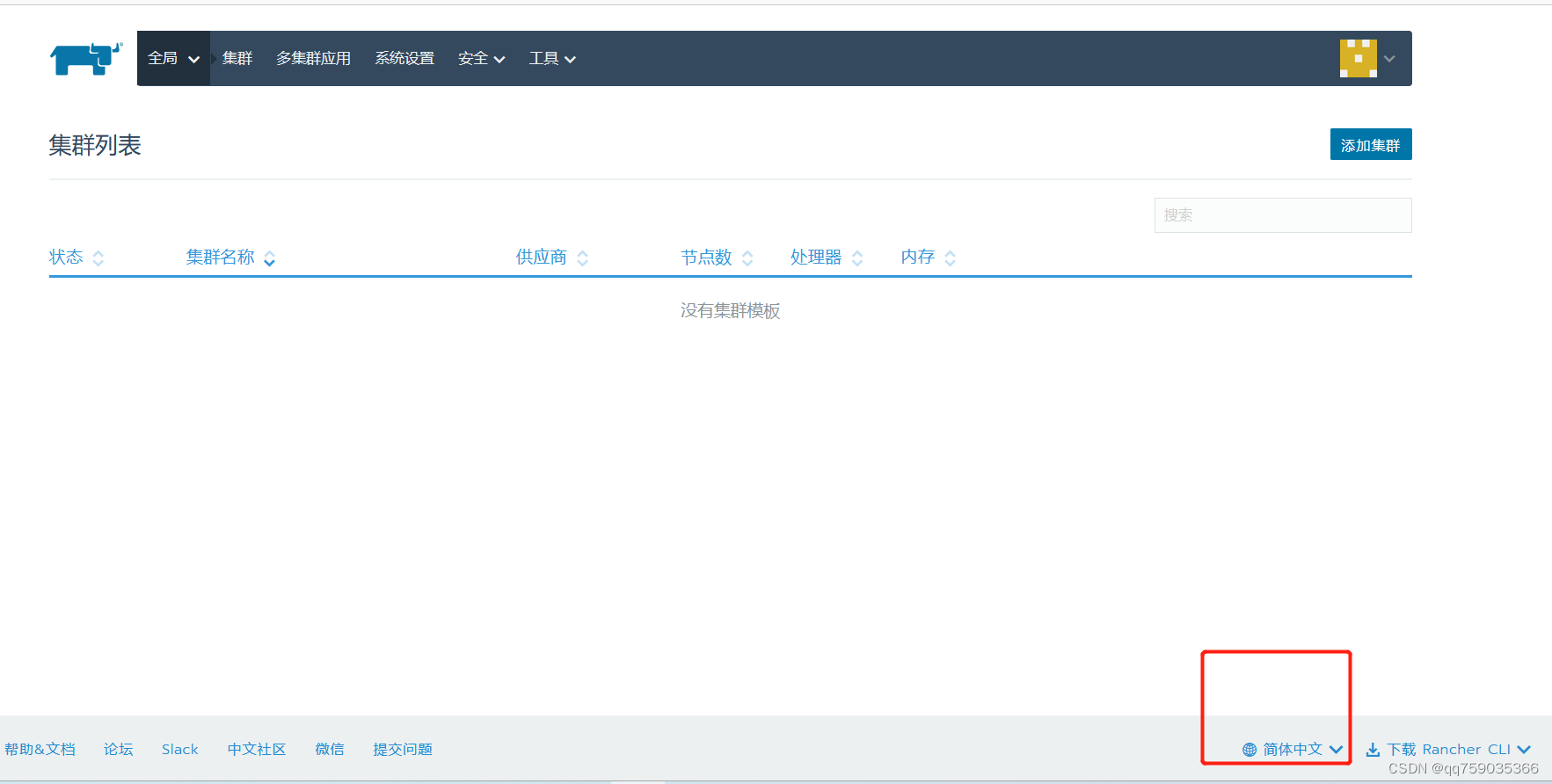The image size is (1552, 784).
Task: Sort the table by 集群名称 column
Action: click(x=230, y=258)
